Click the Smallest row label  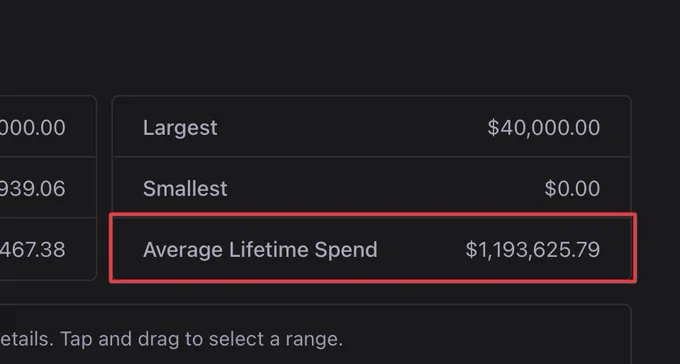click(x=185, y=189)
